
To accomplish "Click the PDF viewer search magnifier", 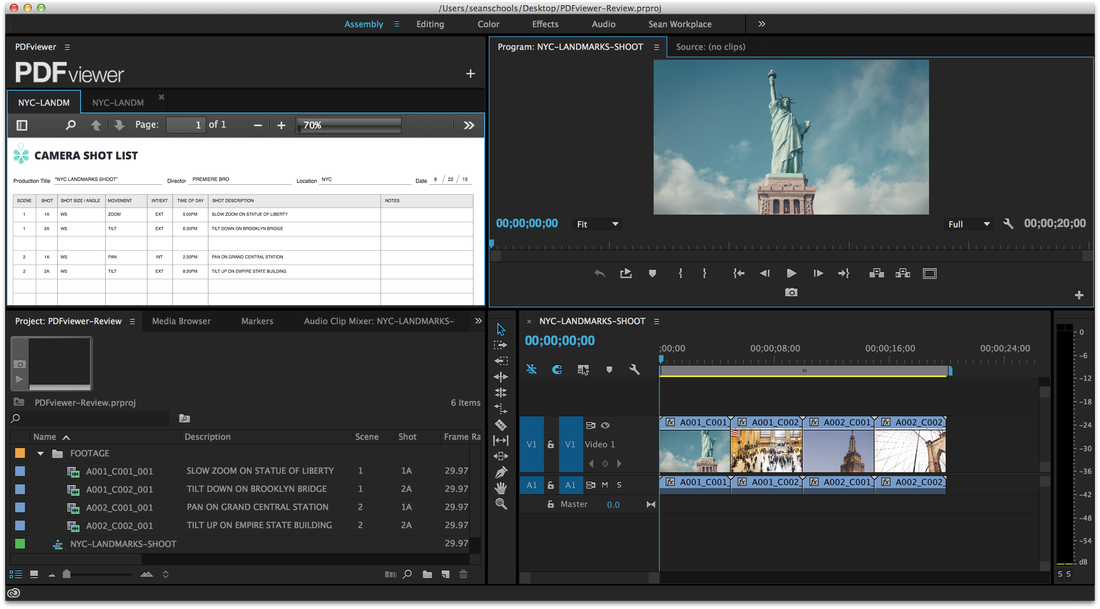I will pos(70,125).
